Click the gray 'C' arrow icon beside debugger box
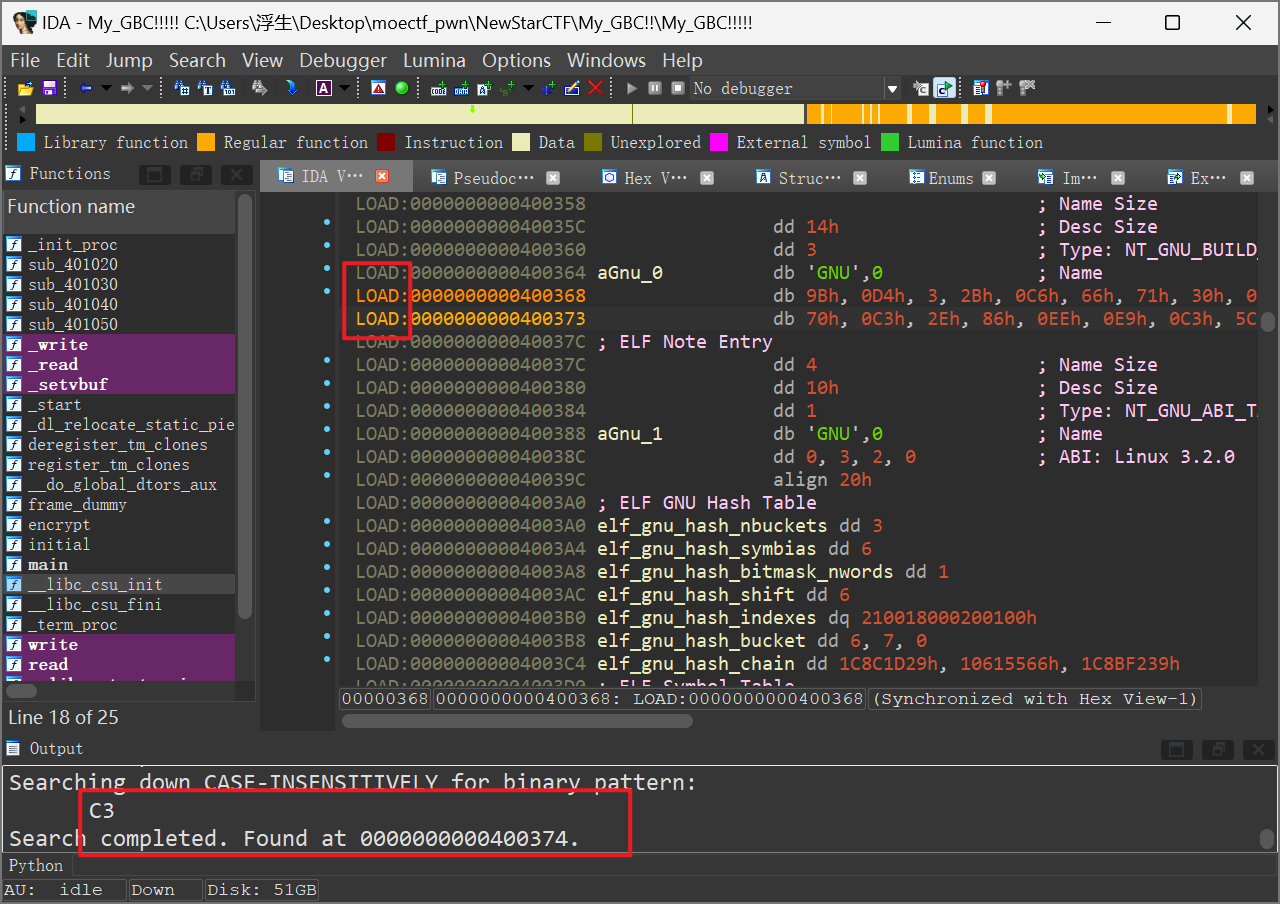Image resolution: width=1280 pixels, height=904 pixels. (x=920, y=88)
